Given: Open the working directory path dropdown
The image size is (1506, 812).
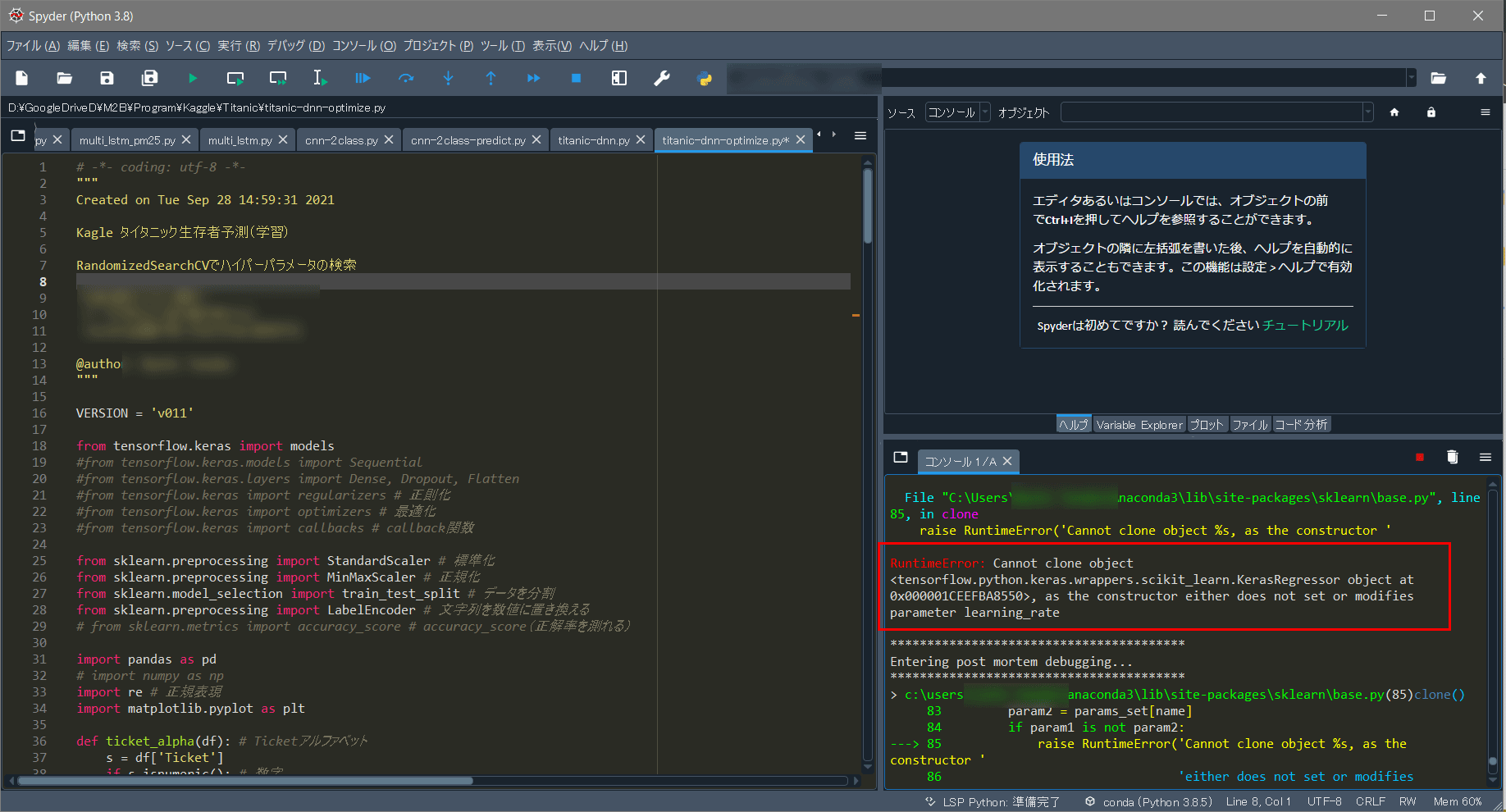Looking at the screenshot, I should click(x=1411, y=78).
